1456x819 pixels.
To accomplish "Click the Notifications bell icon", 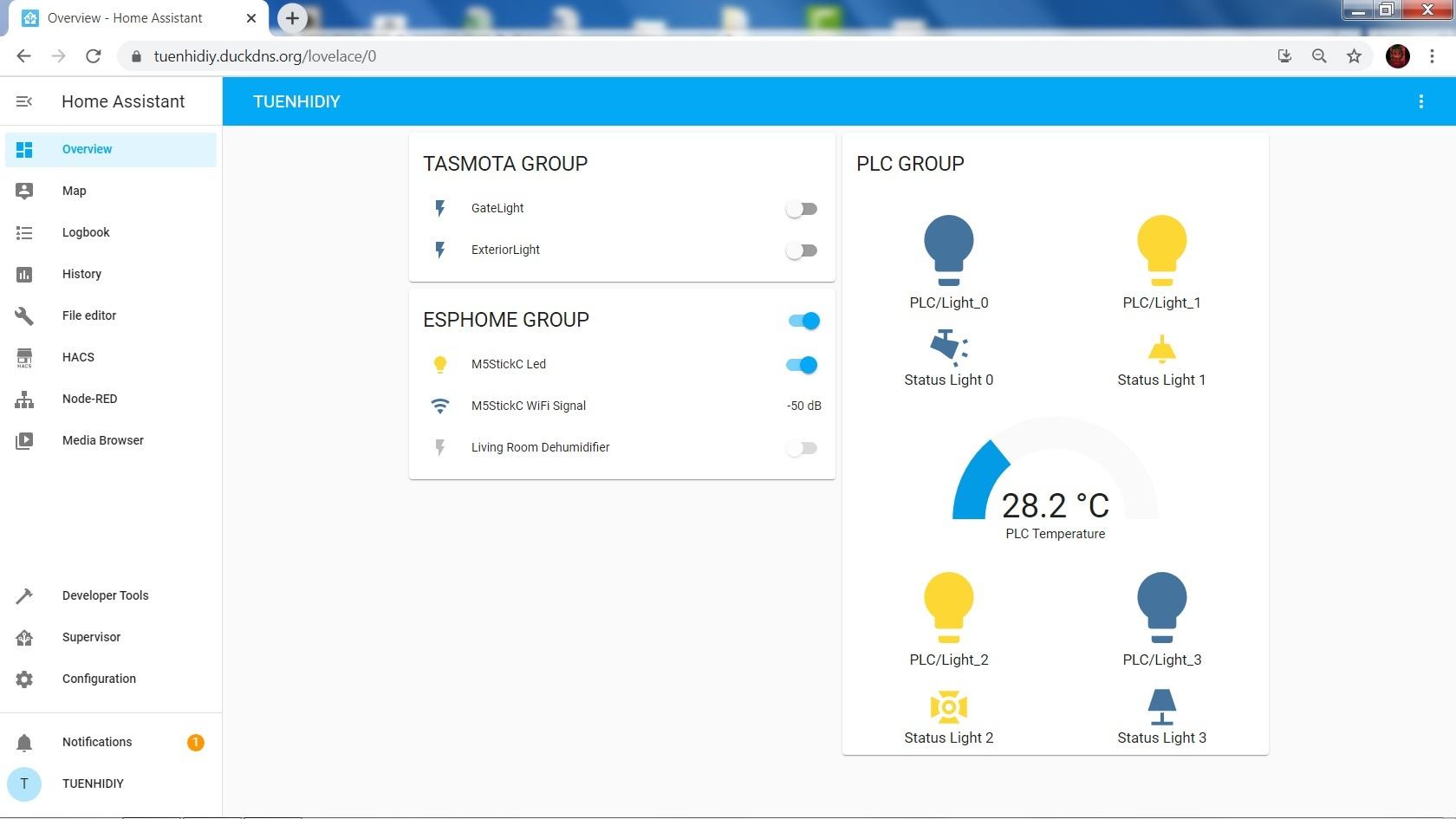I will pos(24,742).
